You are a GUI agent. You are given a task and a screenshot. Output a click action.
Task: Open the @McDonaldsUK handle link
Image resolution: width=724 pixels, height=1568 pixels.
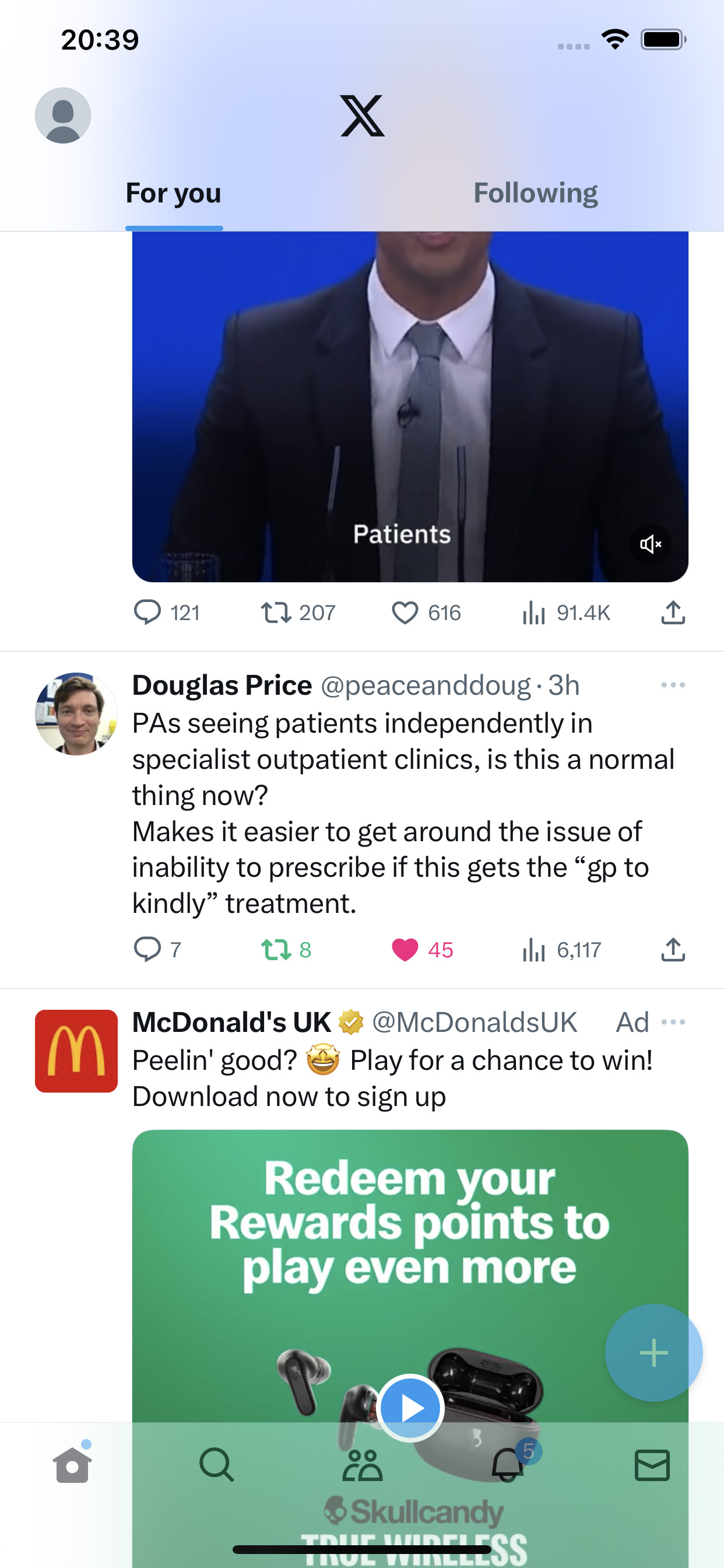(x=475, y=1022)
